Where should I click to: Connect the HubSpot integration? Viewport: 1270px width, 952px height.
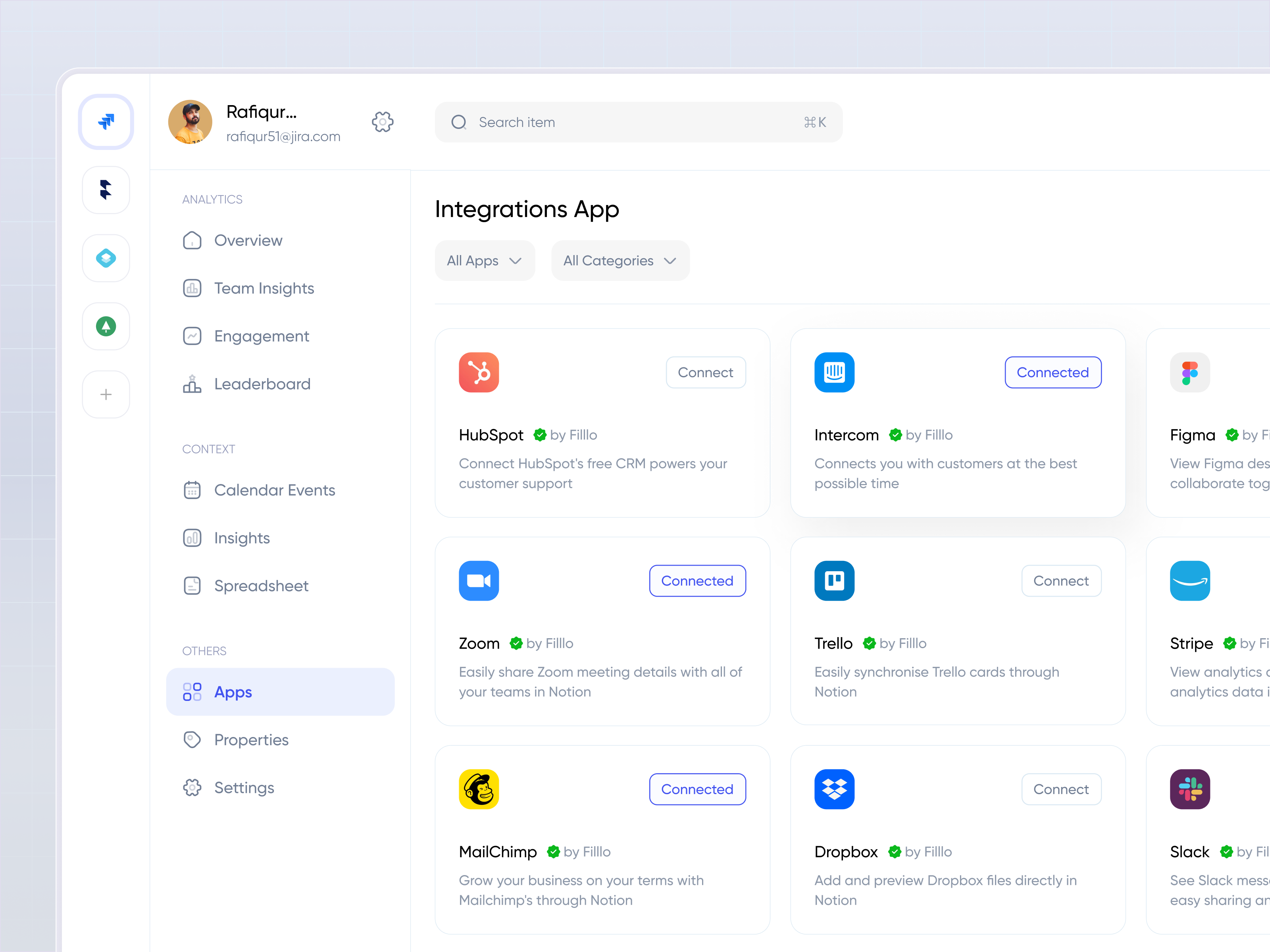[706, 372]
